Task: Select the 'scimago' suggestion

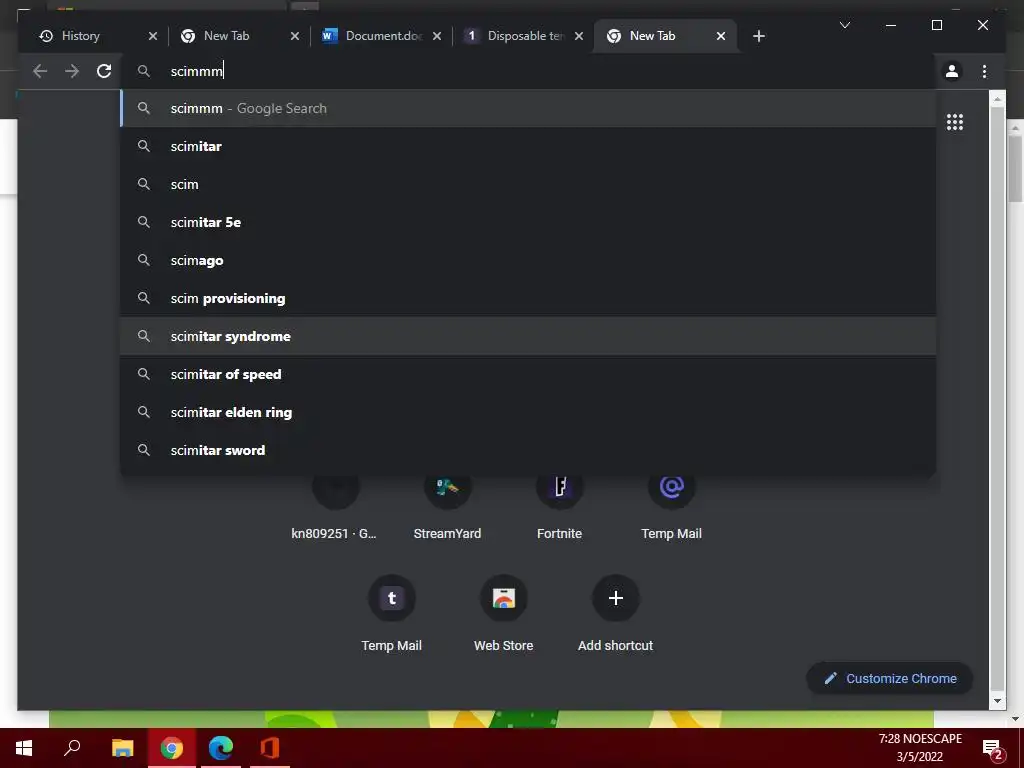Action: [x=528, y=260]
